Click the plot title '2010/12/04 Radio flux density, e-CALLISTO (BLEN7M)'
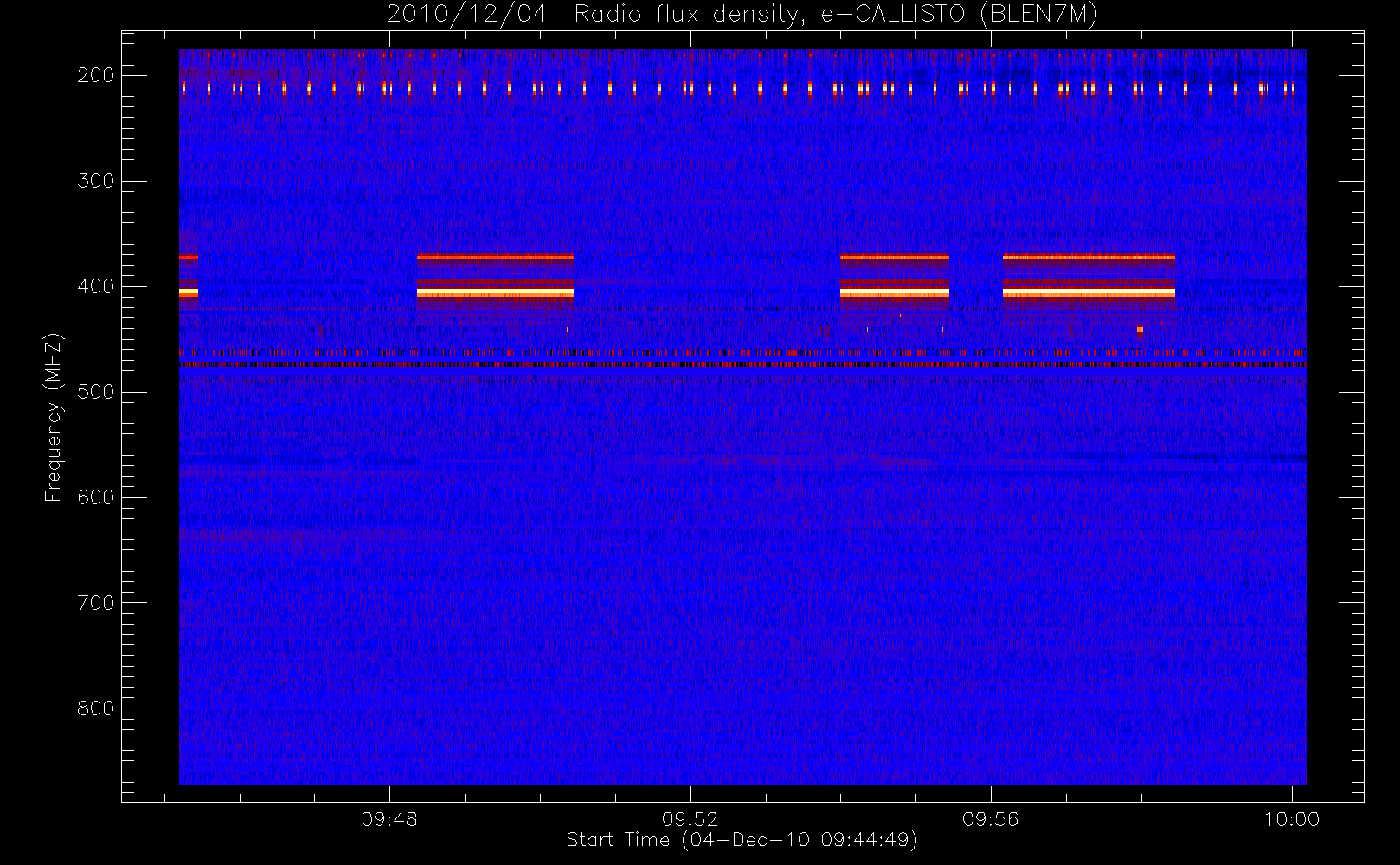 [742, 15]
